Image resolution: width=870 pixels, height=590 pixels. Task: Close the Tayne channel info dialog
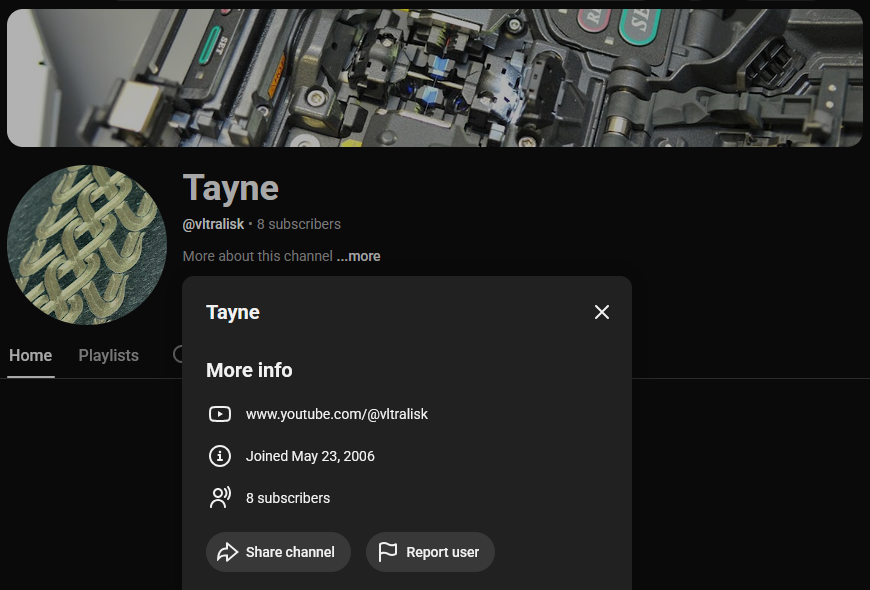(x=601, y=312)
